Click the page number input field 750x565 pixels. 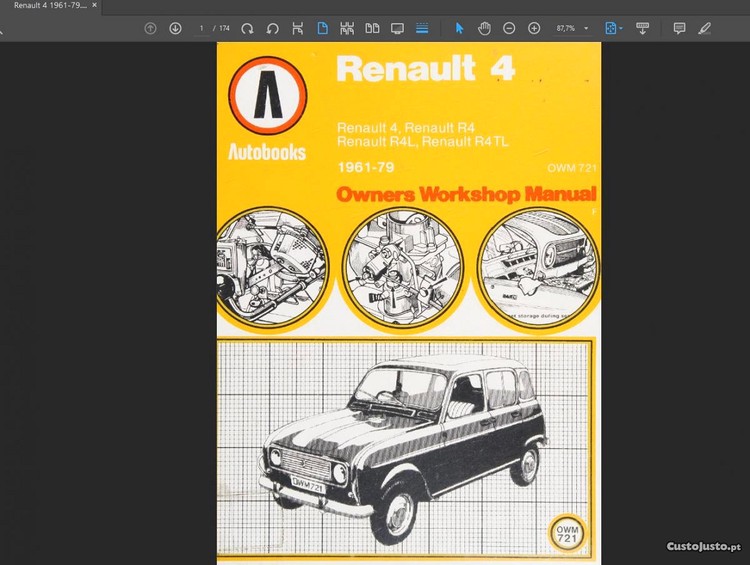pyautogui.click(x=201, y=28)
